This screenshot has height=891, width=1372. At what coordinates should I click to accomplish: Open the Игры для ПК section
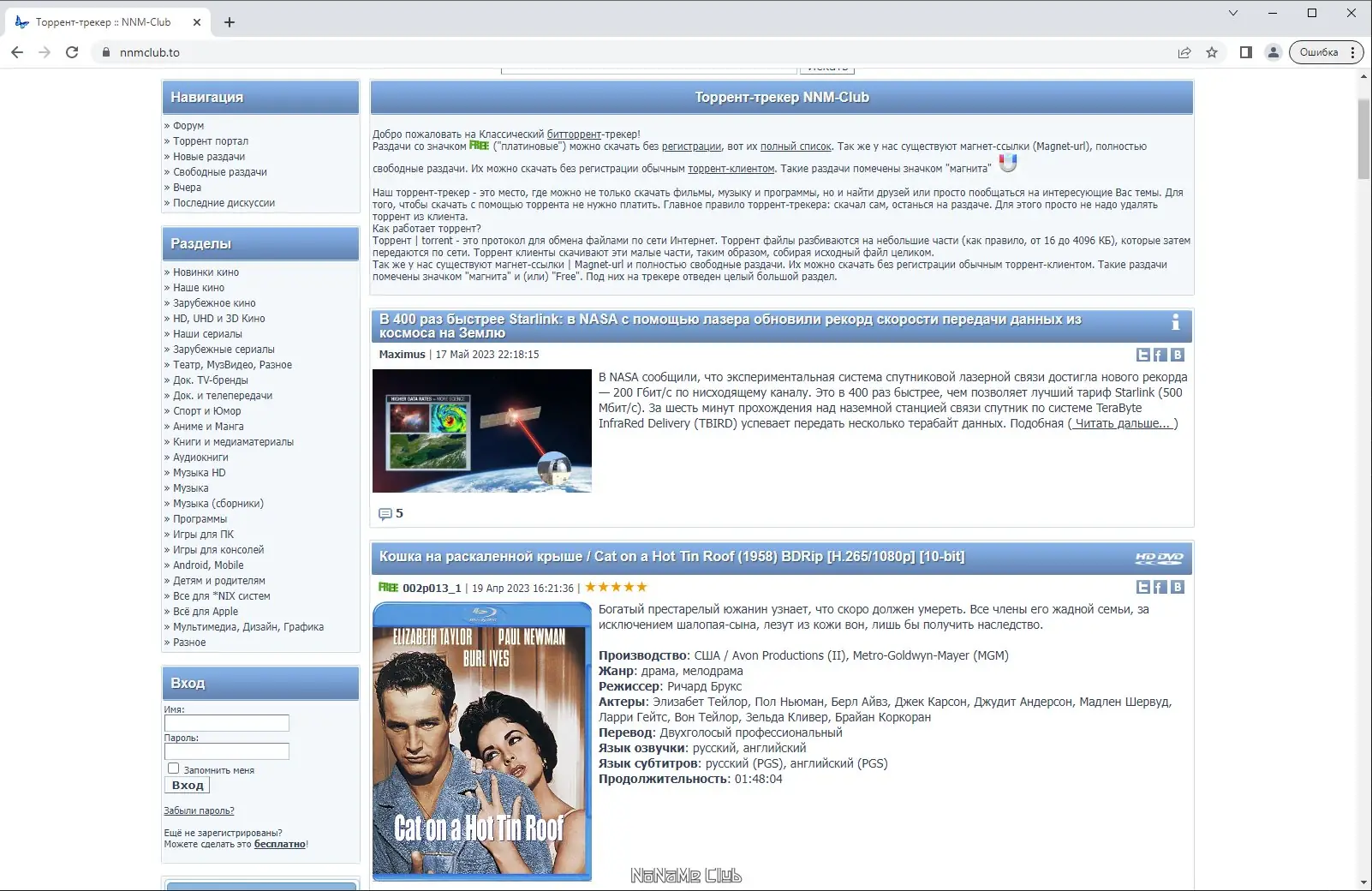pyautogui.click(x=203, y=535)
